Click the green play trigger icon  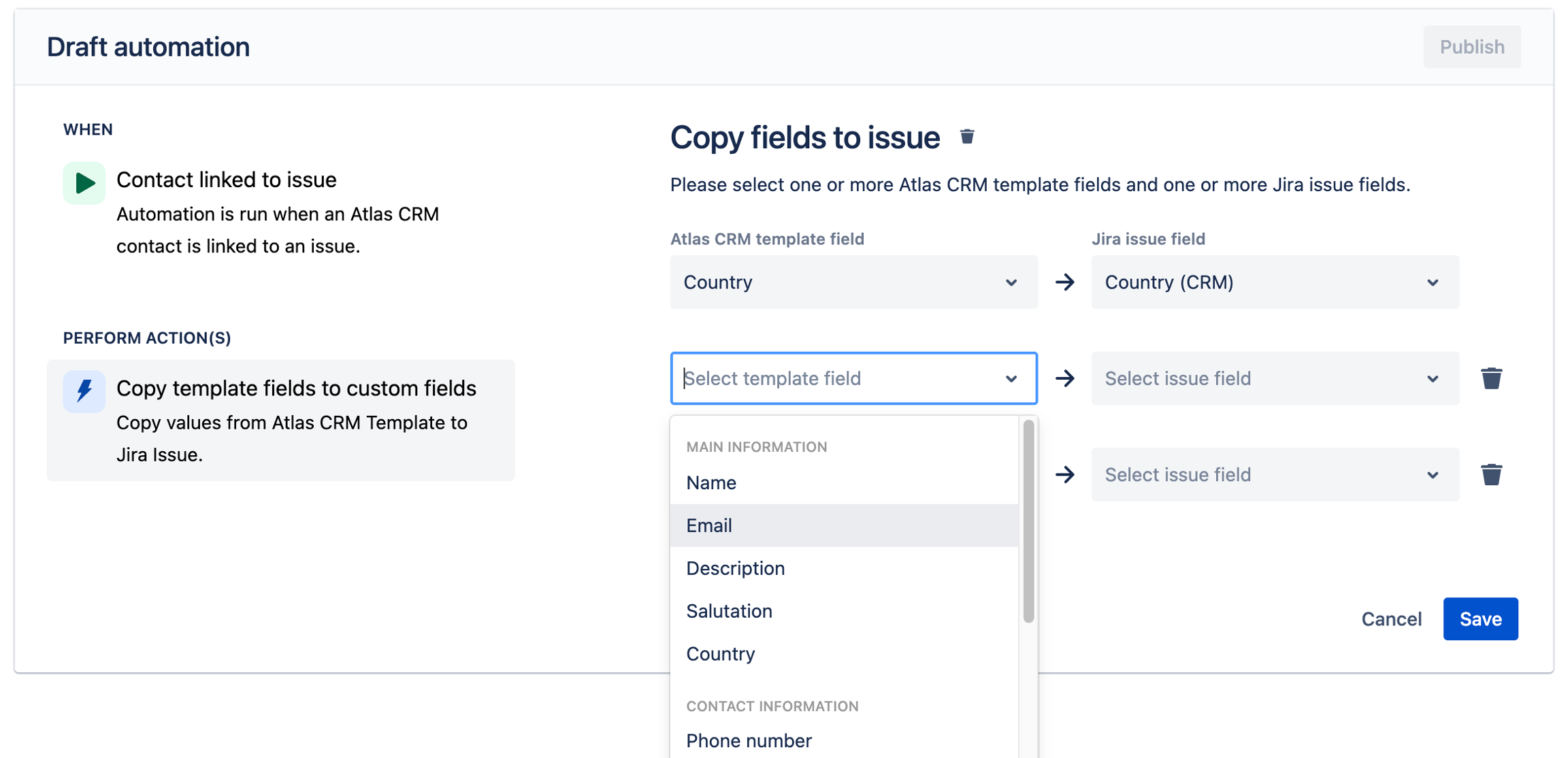84,182
